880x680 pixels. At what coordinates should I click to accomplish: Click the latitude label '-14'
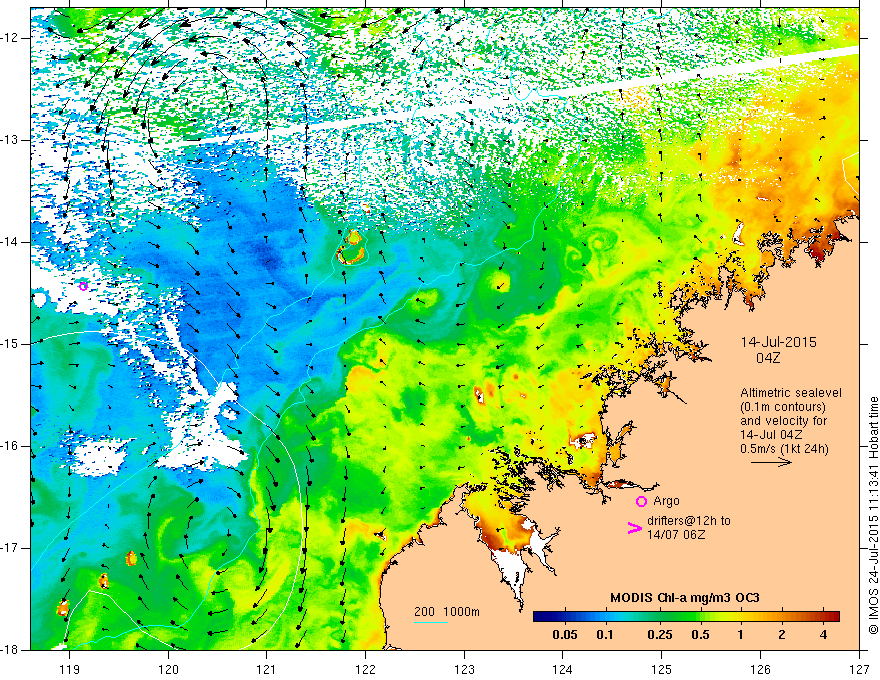click(x=10, y=242)
